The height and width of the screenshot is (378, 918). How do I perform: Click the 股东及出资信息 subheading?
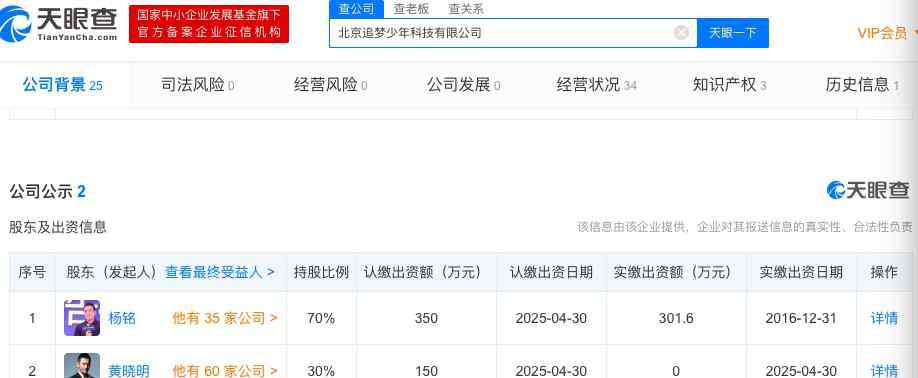click(57, 227)
